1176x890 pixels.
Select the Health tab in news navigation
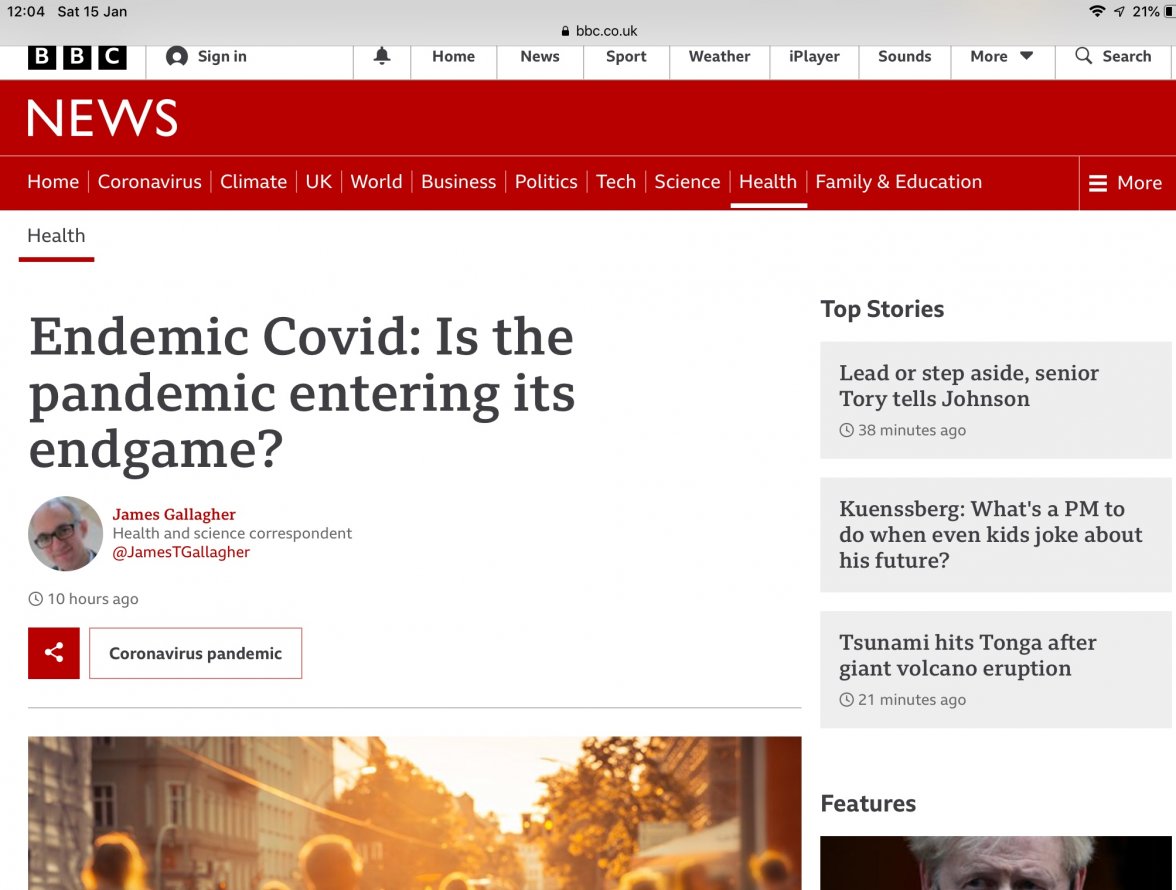click(767, 182)
